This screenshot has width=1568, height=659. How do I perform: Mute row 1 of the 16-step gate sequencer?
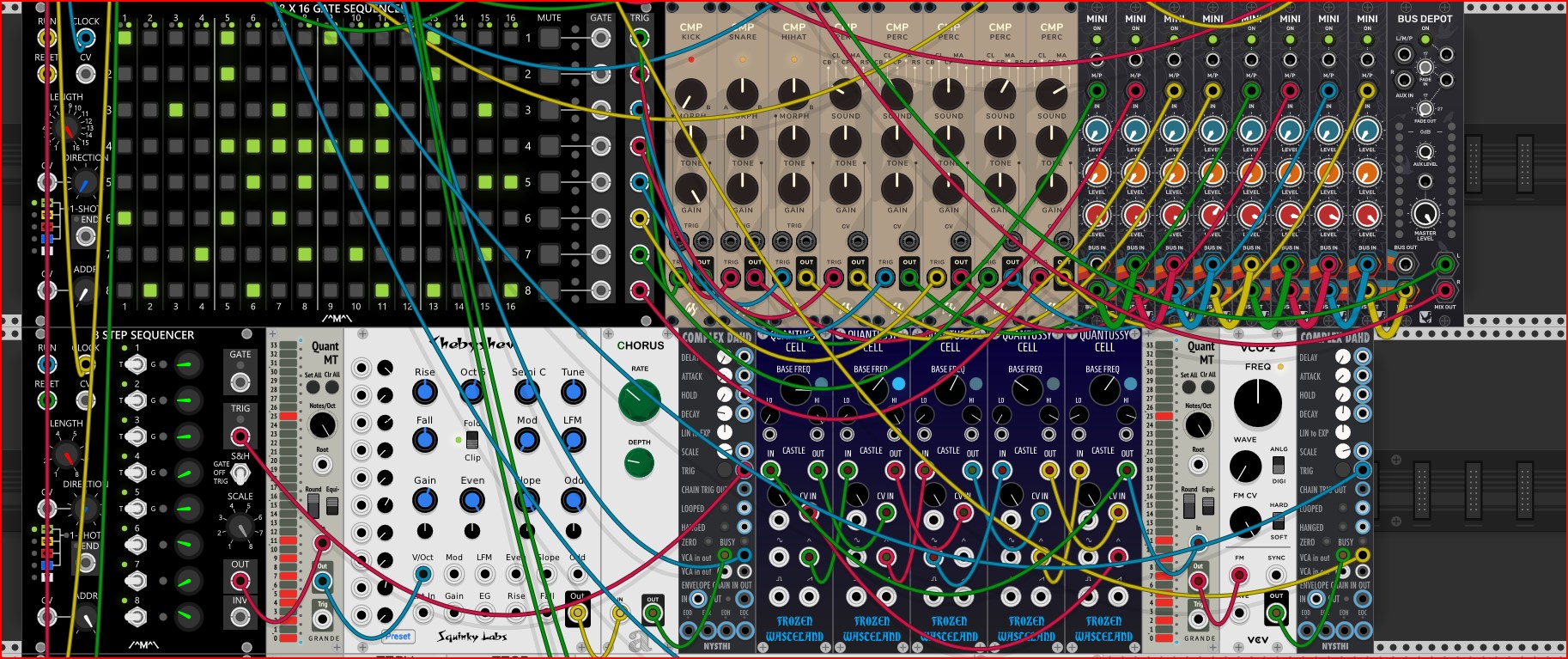coord(549,38)
